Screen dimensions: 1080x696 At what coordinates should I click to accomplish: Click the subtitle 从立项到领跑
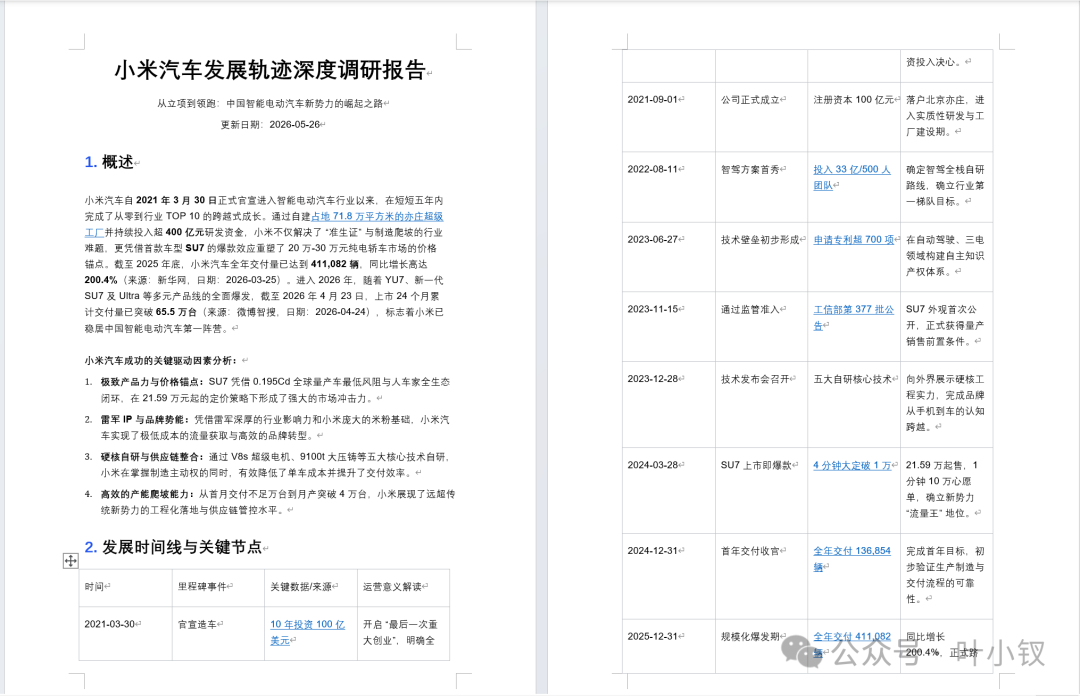coord(270,103)
